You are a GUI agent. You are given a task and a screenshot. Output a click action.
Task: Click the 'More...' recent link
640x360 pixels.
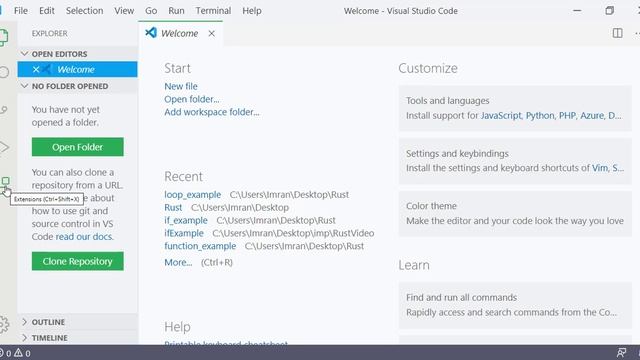coord(178,262)
